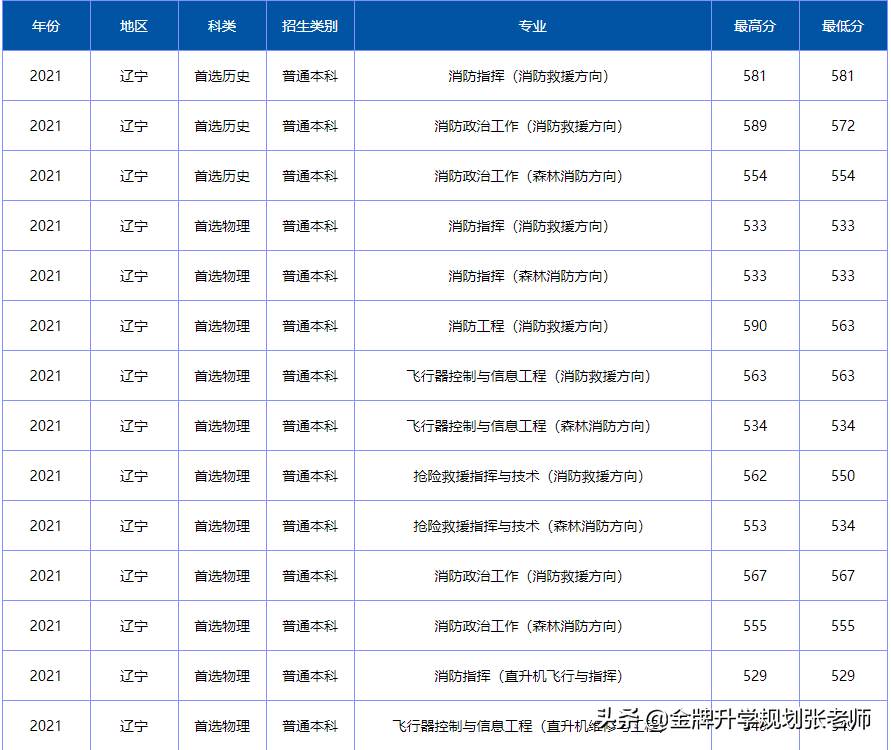The width and height of the screenshot is (891, 750).
Task: Click the 科类 column header
Action: (221, 26)
